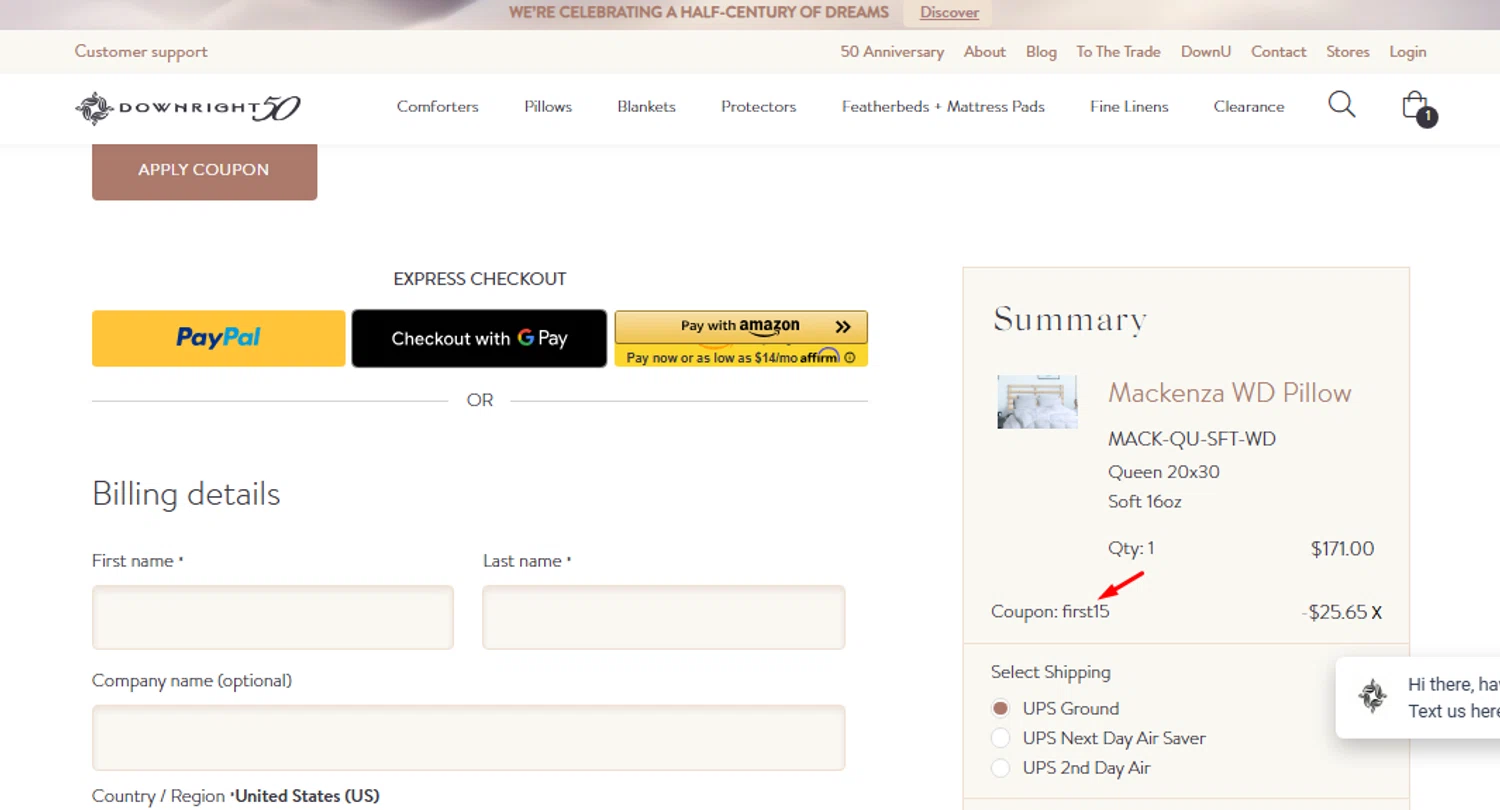Focus the Last name field
1500x810 pixels.
pyautogui.click(x=664, y=617)
